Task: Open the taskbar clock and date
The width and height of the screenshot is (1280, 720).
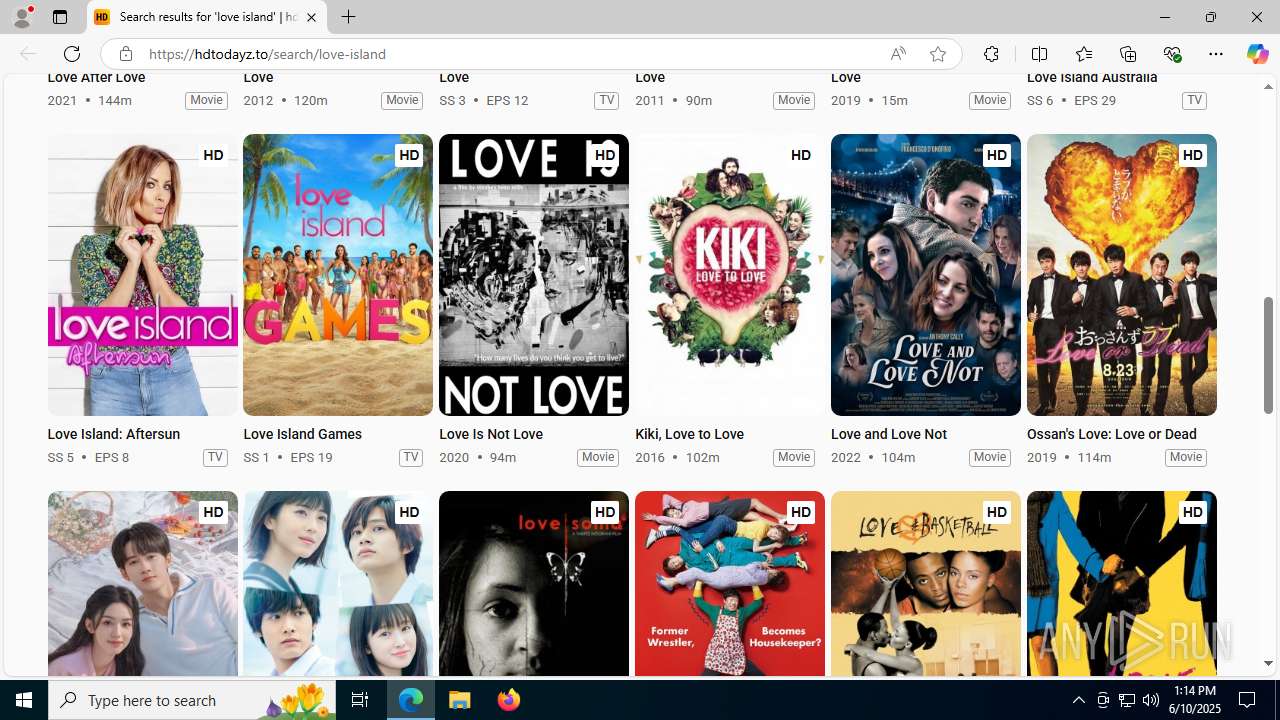Action: pos(1194,700)
